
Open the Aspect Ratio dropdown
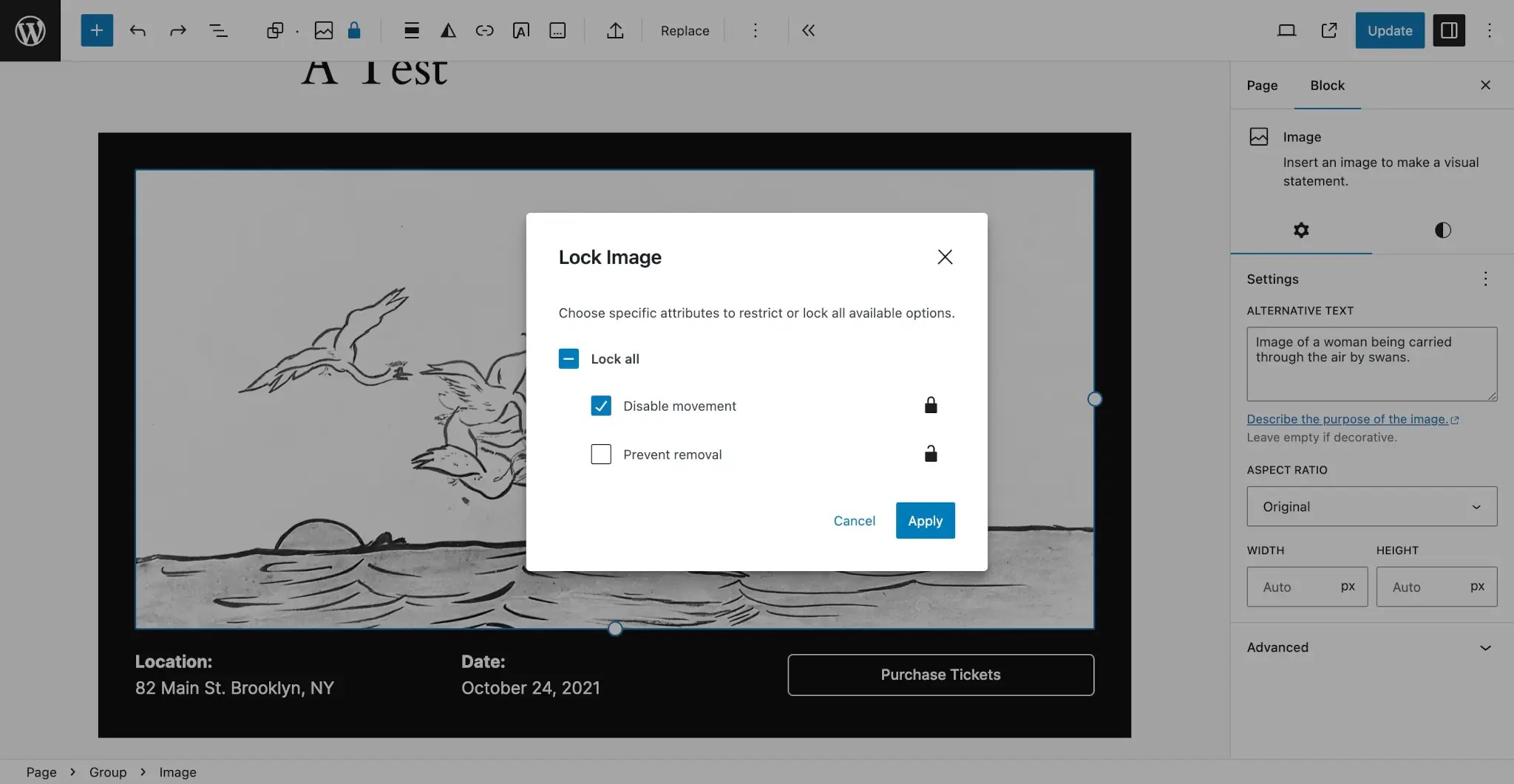(1371, 506)
